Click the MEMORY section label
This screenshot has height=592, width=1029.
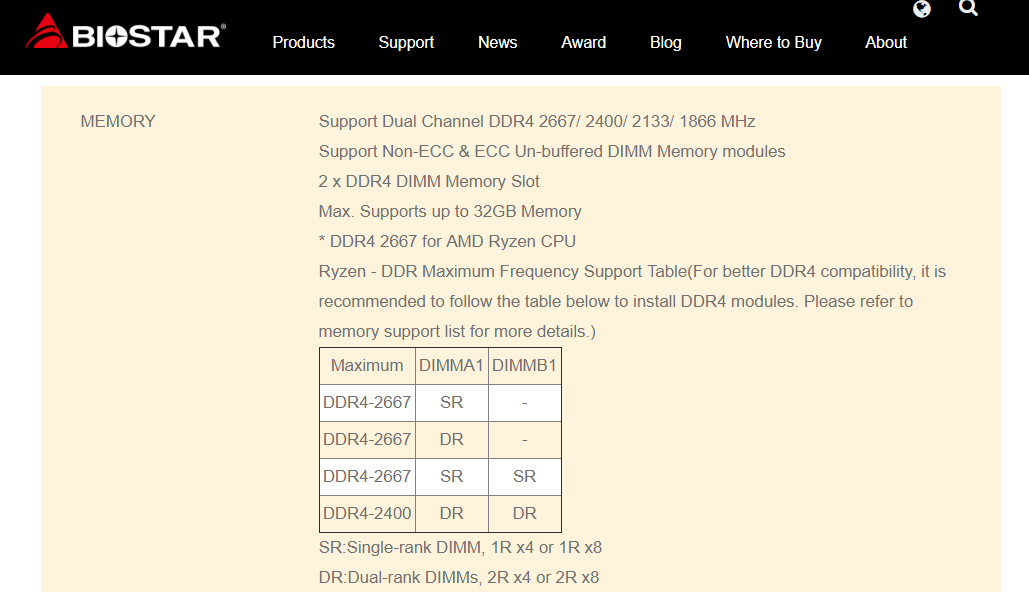118,121
